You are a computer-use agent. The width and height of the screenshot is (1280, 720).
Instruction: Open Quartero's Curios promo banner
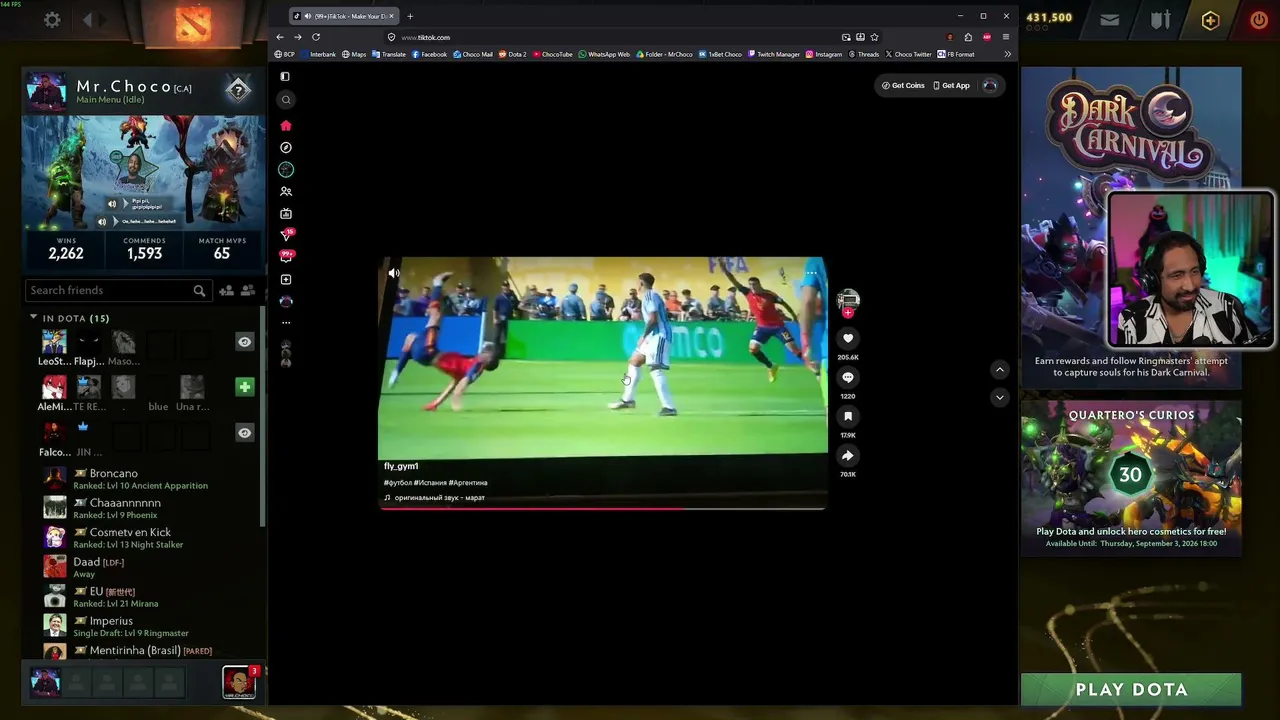click(1131, 478)
